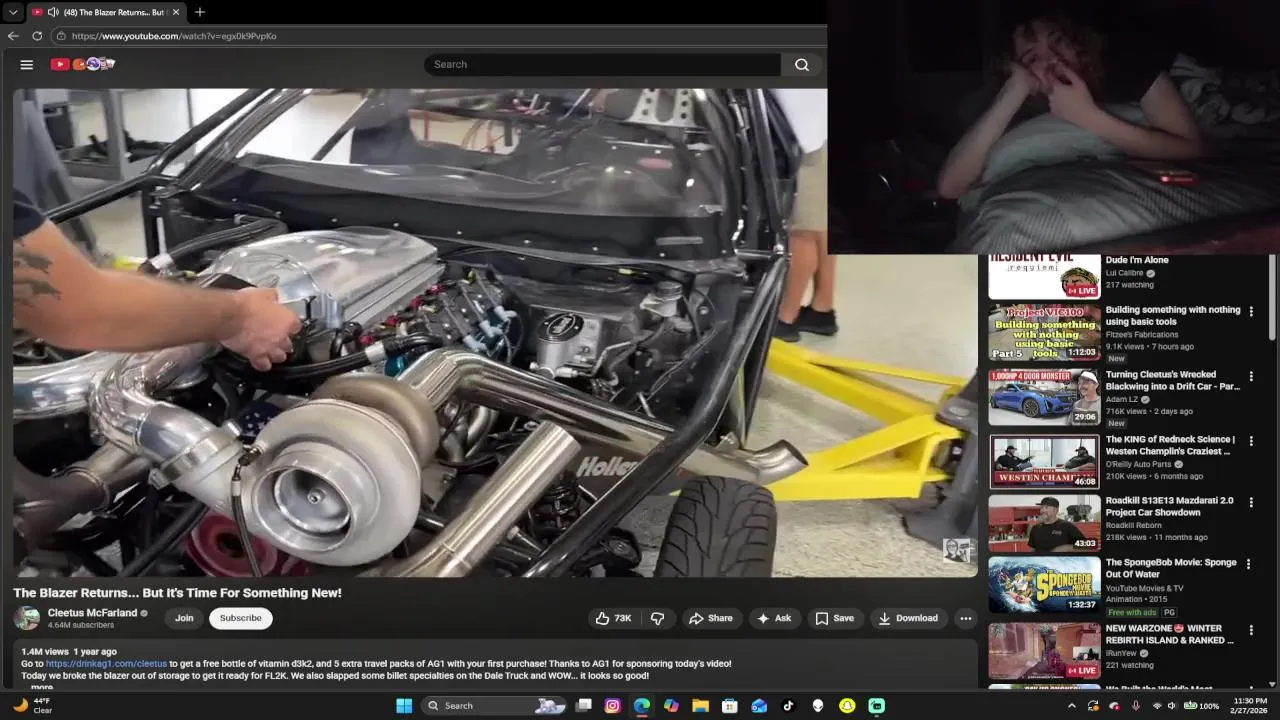This screenshot has width=1280, height=720.
Task: Open the Ask AI button
Action: tap(774, 618)
